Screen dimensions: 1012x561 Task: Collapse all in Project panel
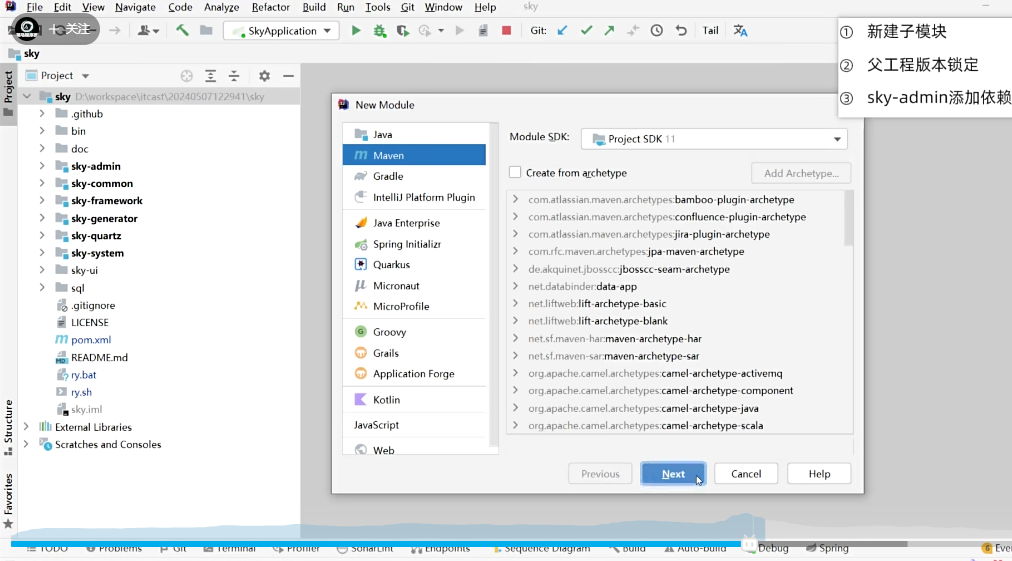(x=234, y=76)
